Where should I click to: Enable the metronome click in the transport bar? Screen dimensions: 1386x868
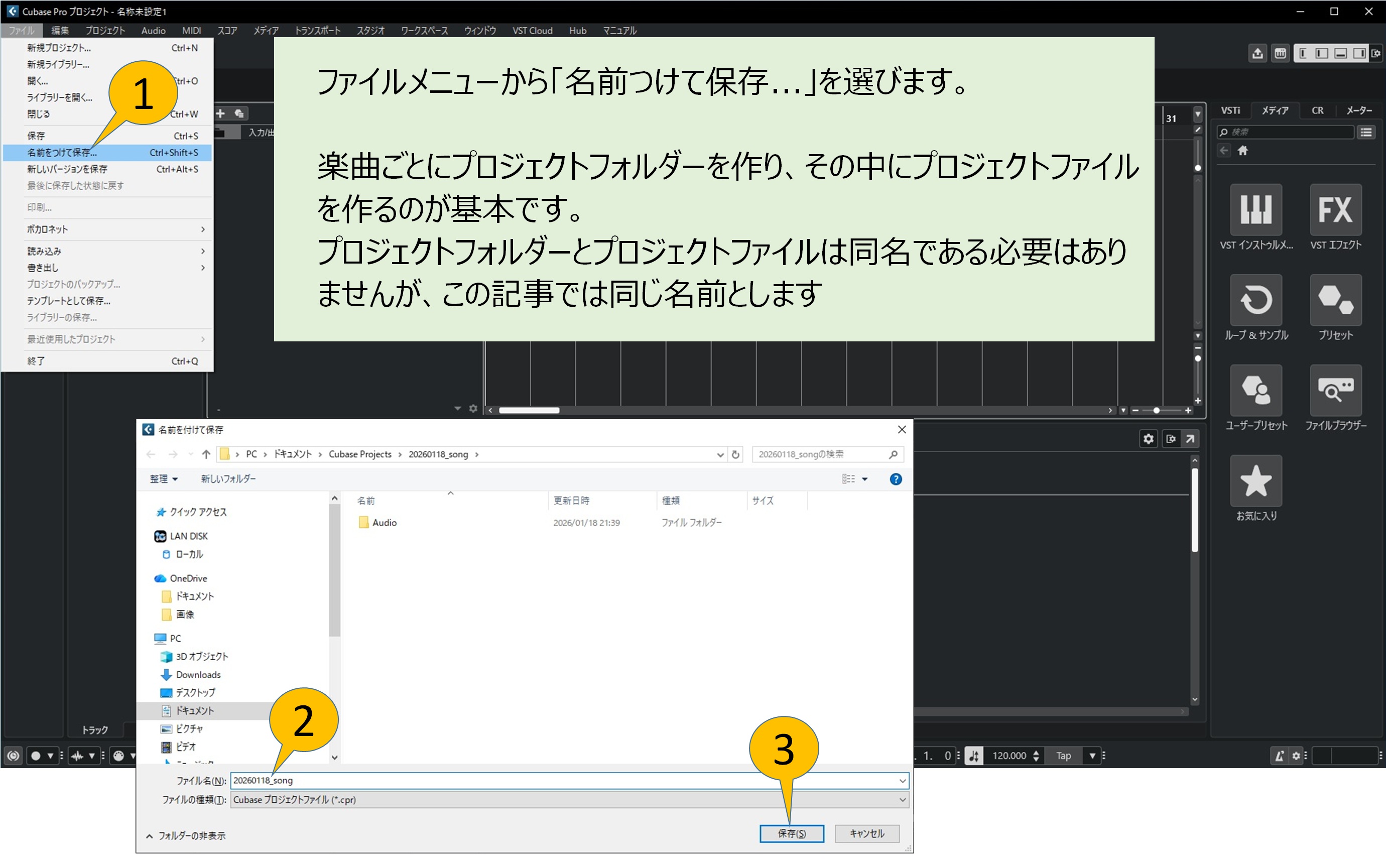(x=1280, y=755)
